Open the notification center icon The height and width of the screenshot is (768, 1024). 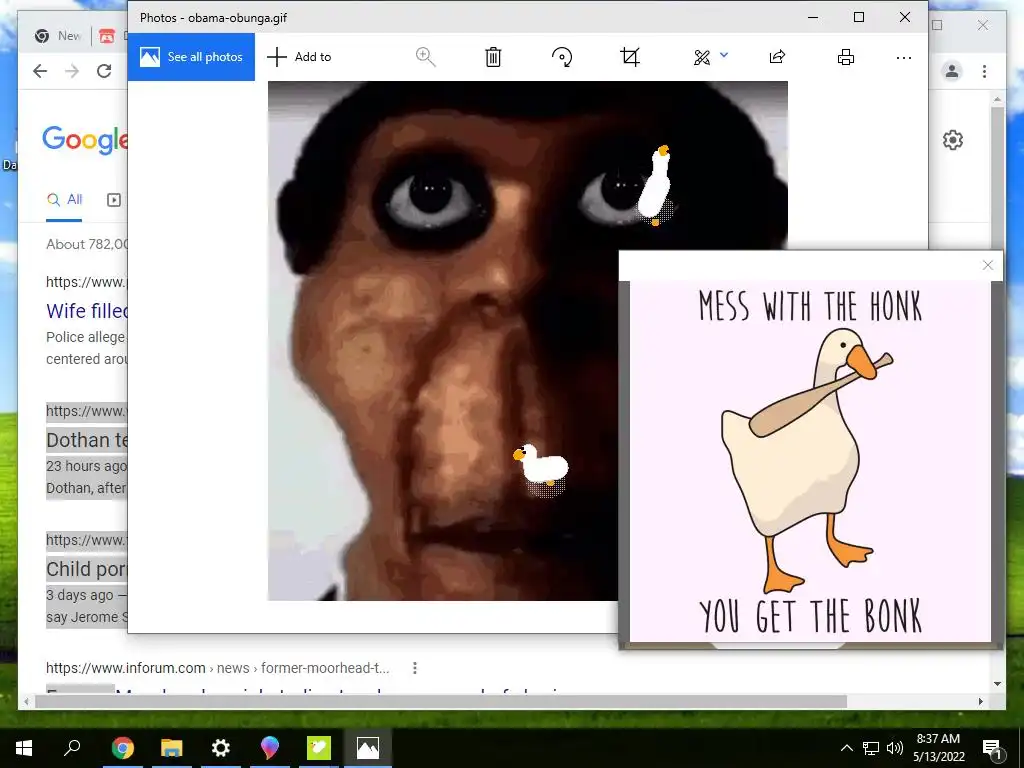(x=993, y=748)
